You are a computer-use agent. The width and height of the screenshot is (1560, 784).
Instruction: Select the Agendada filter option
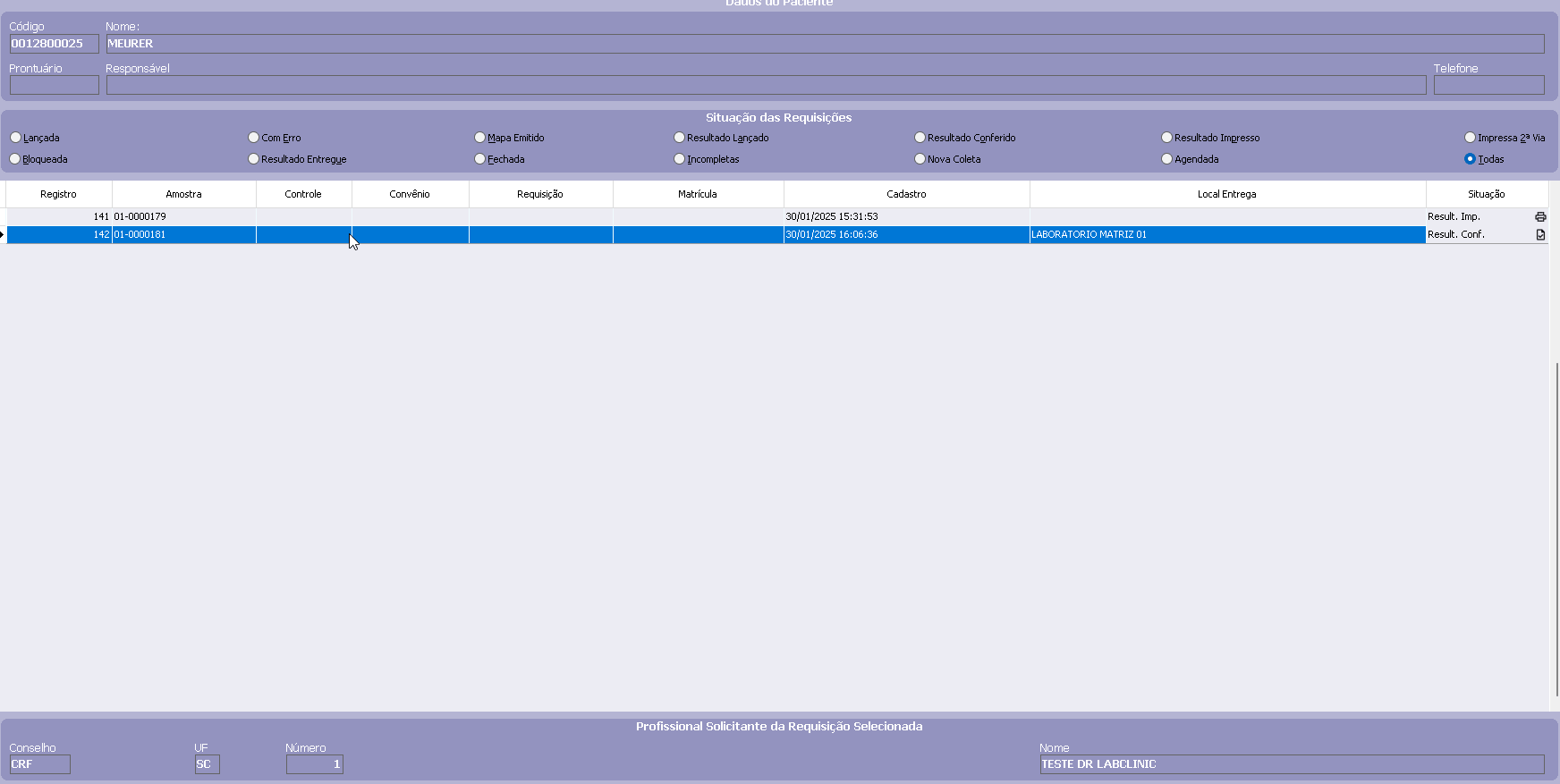[1167, 159]
